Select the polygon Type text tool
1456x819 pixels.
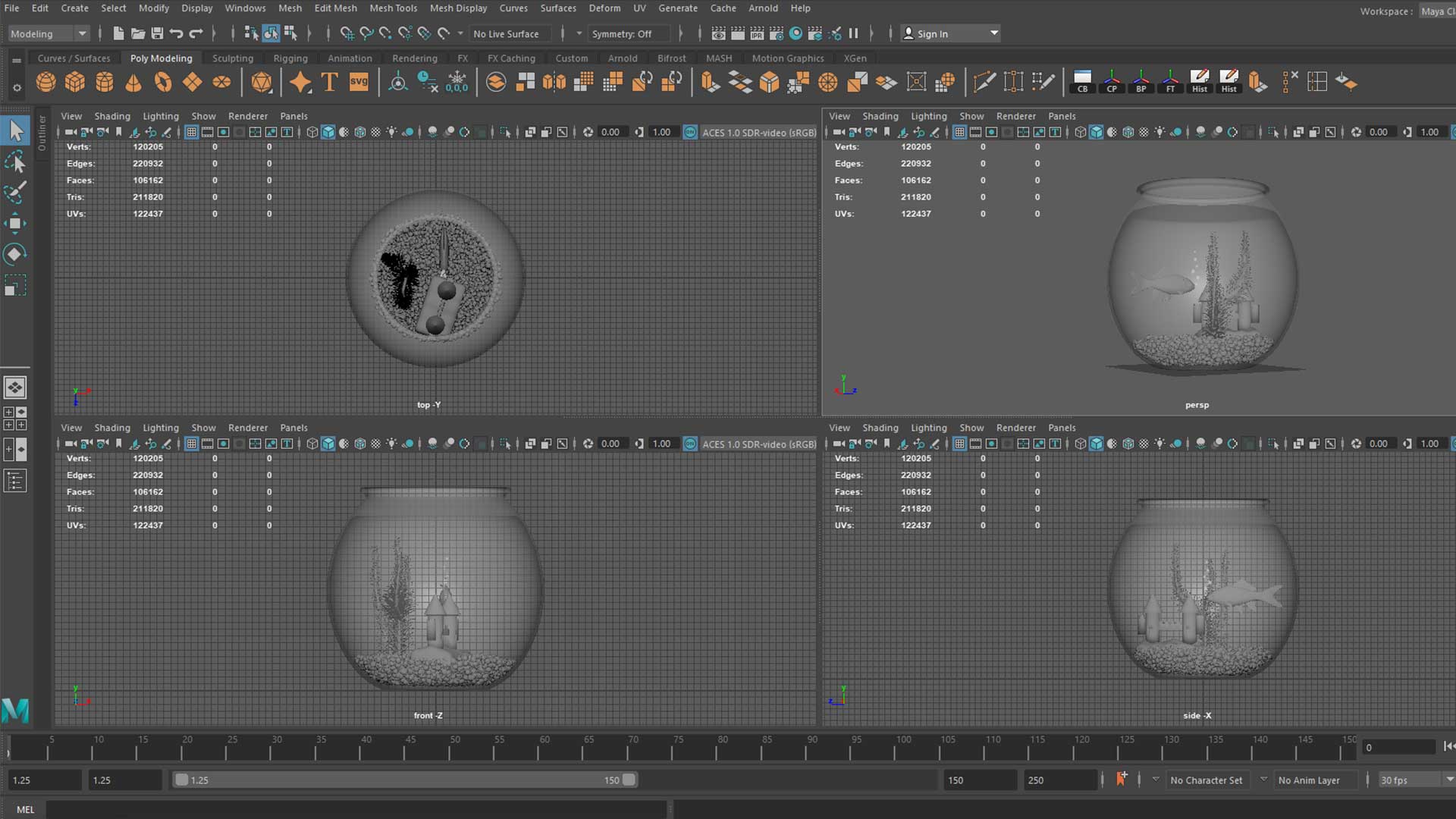click(x=329, y=82)
